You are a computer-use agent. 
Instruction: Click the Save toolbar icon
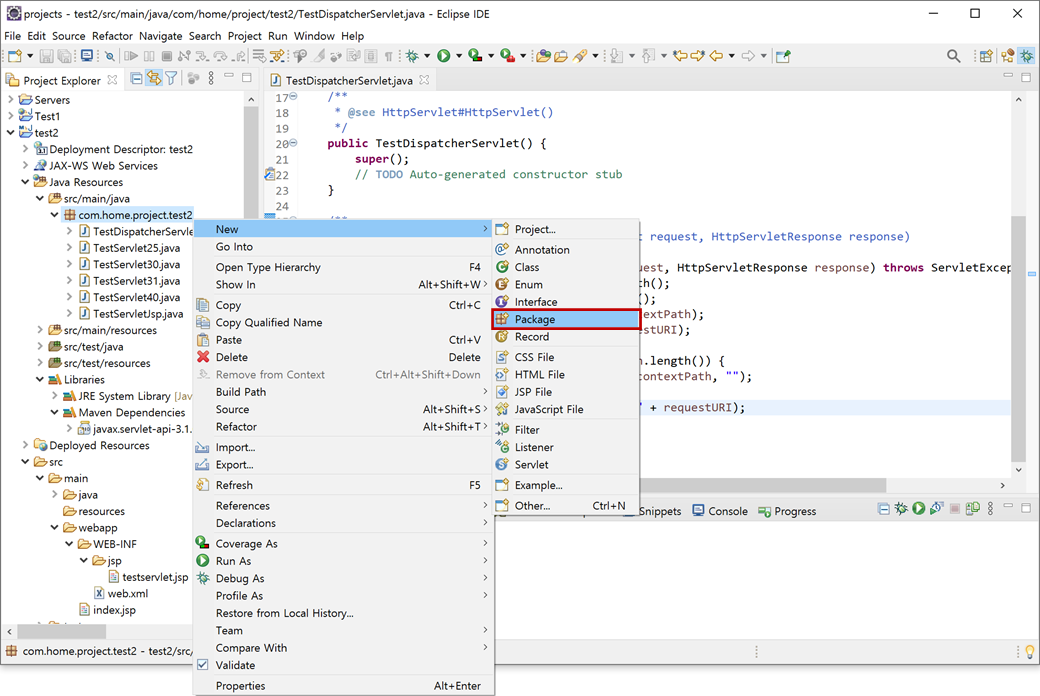tap(46, 56)
